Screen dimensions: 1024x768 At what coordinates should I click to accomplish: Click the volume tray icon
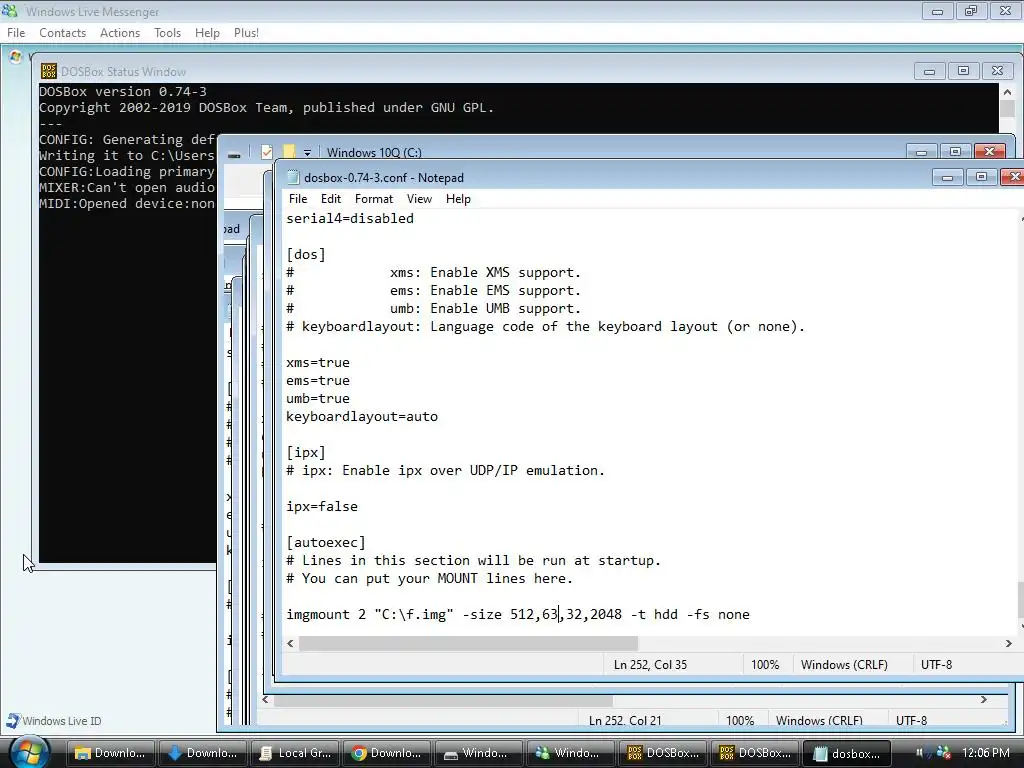click(x=921, y=753)
